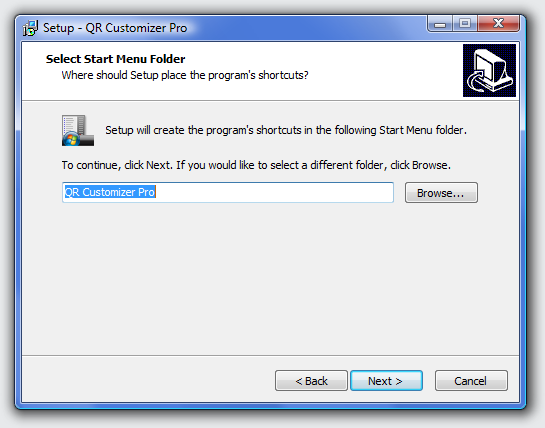Viewport: 545px width, 428px height.
Task: Click the Start Menu folder icon
Action: pyautogui.click(x=78, y=130)
